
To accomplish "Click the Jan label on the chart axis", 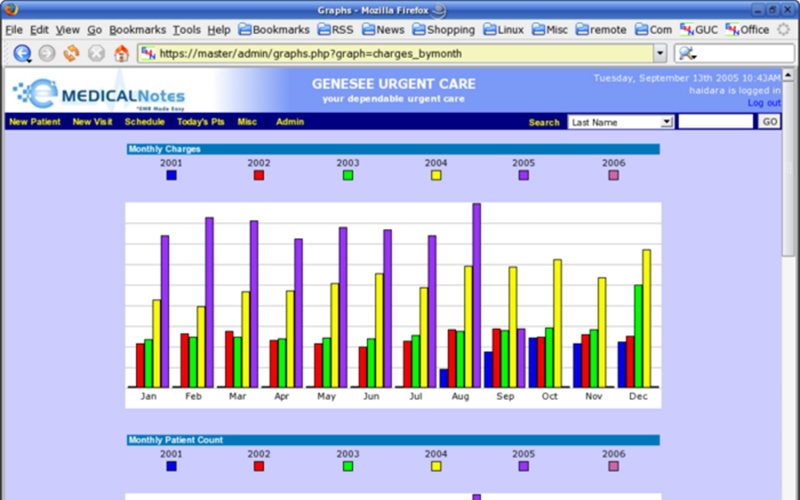I will click(148, 396).
